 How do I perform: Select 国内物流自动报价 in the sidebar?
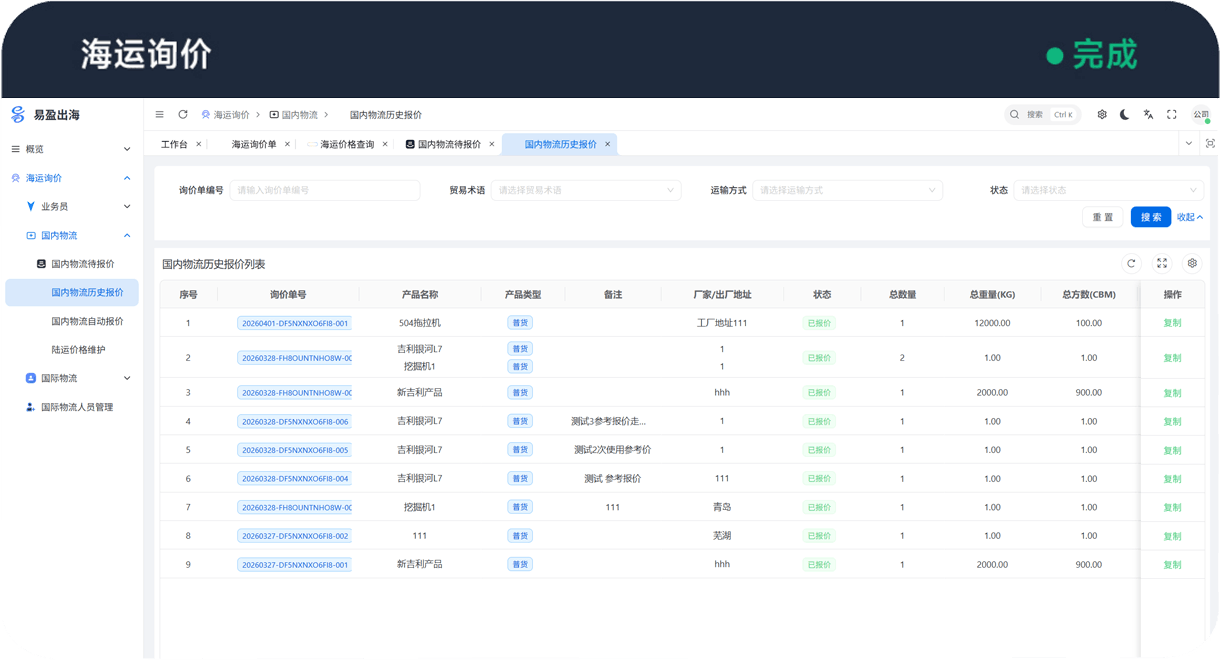pos(87,321)
